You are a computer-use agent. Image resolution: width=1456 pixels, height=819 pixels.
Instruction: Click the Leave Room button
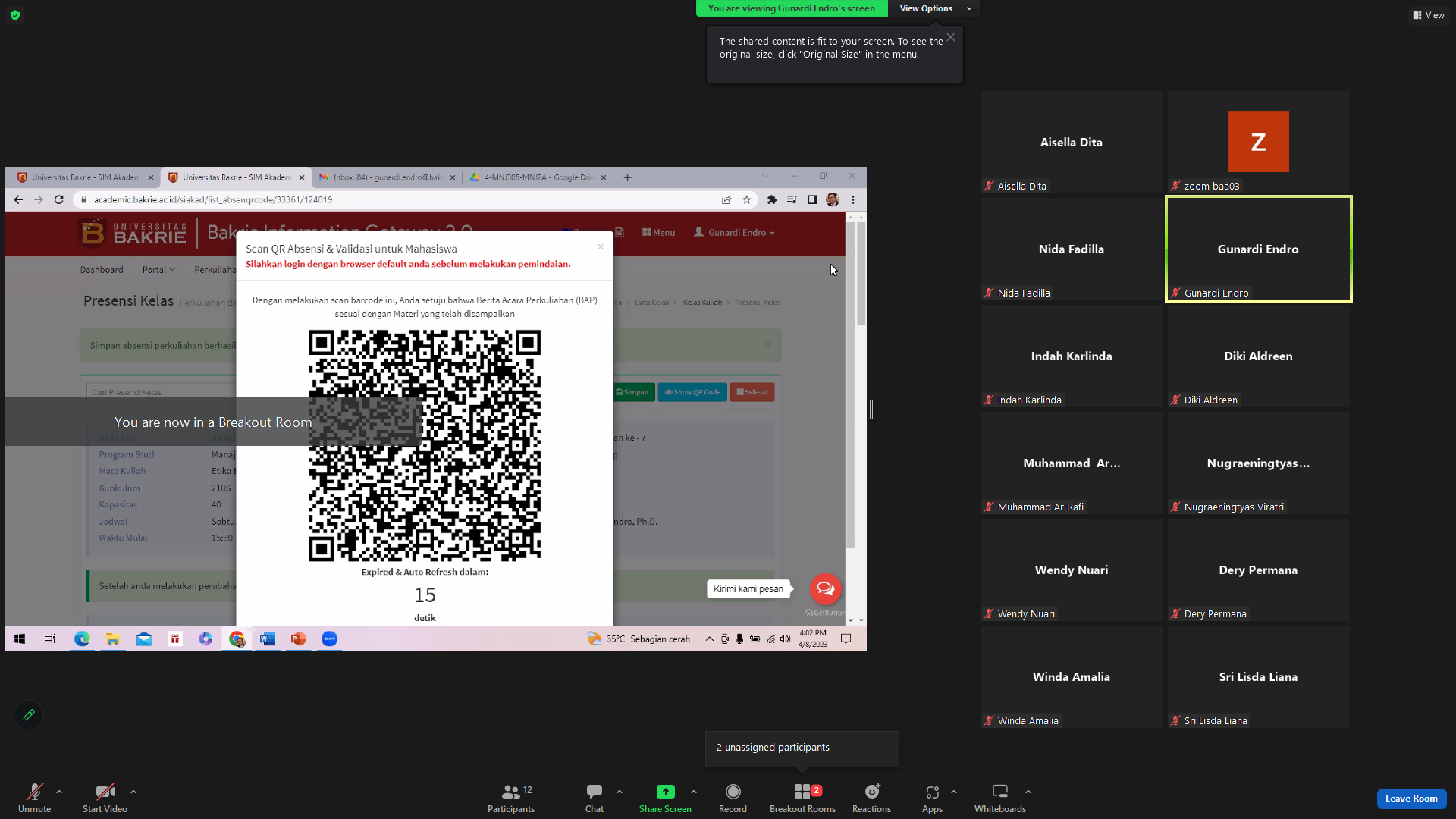[1411, 799]
